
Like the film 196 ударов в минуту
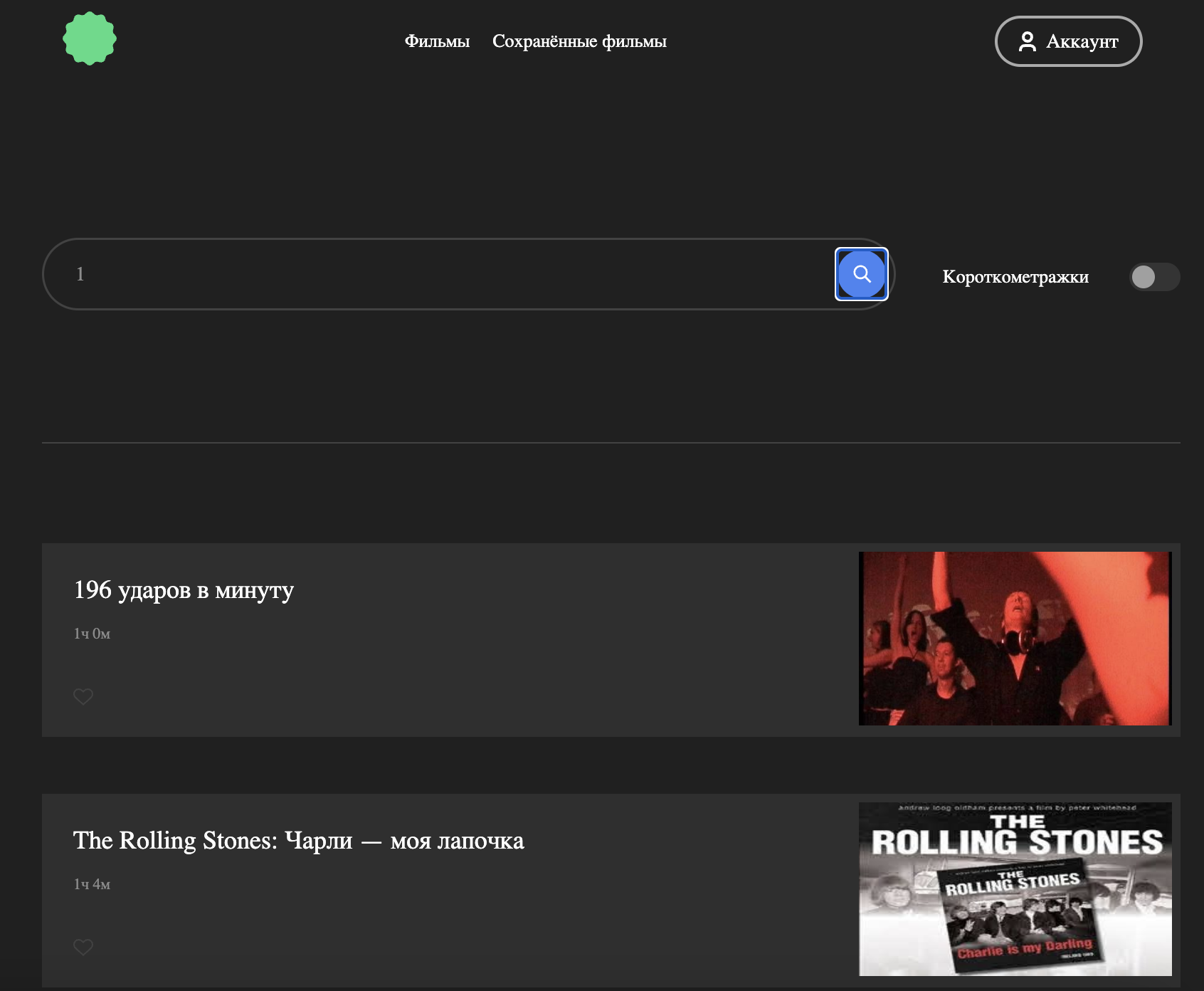pos(83,696)
